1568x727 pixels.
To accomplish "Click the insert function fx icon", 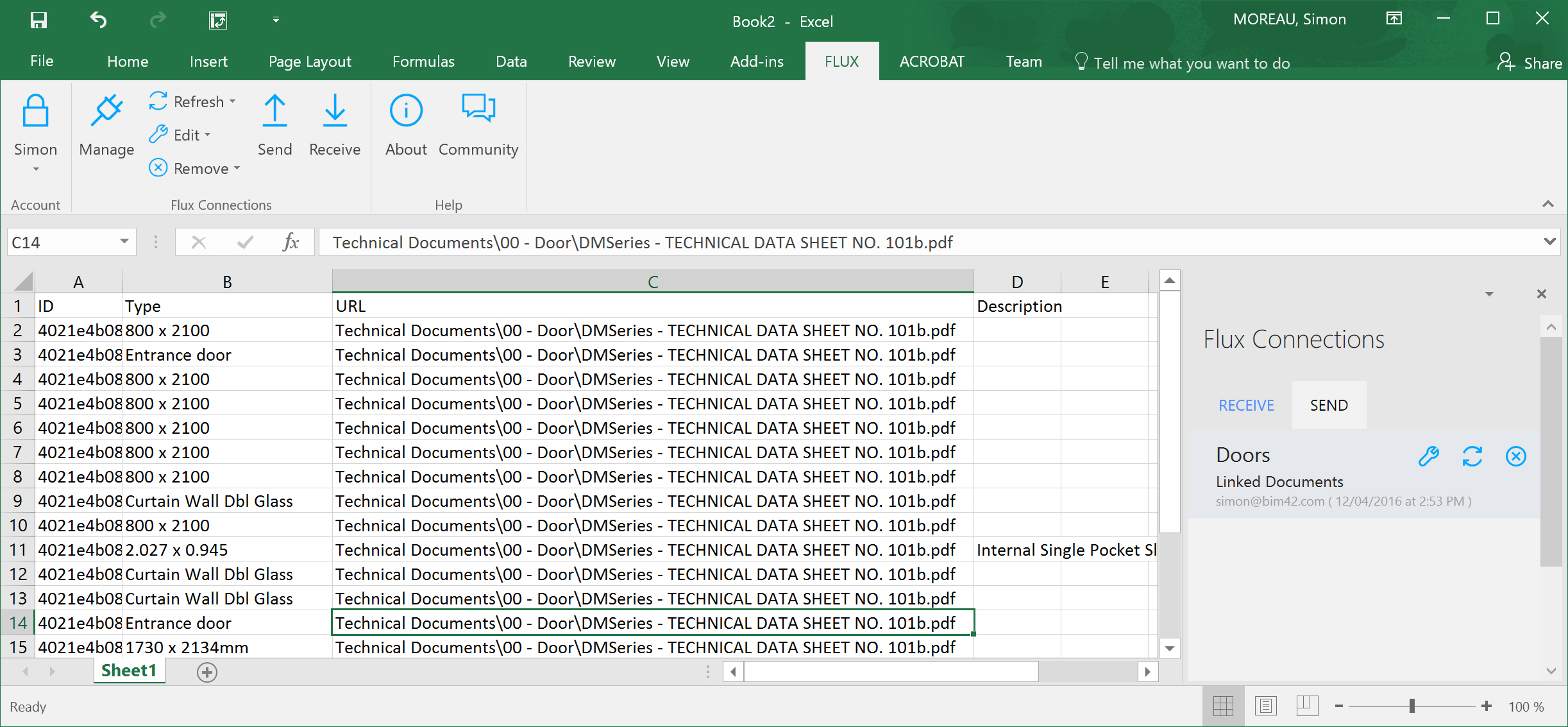I will tap(291, 242).
